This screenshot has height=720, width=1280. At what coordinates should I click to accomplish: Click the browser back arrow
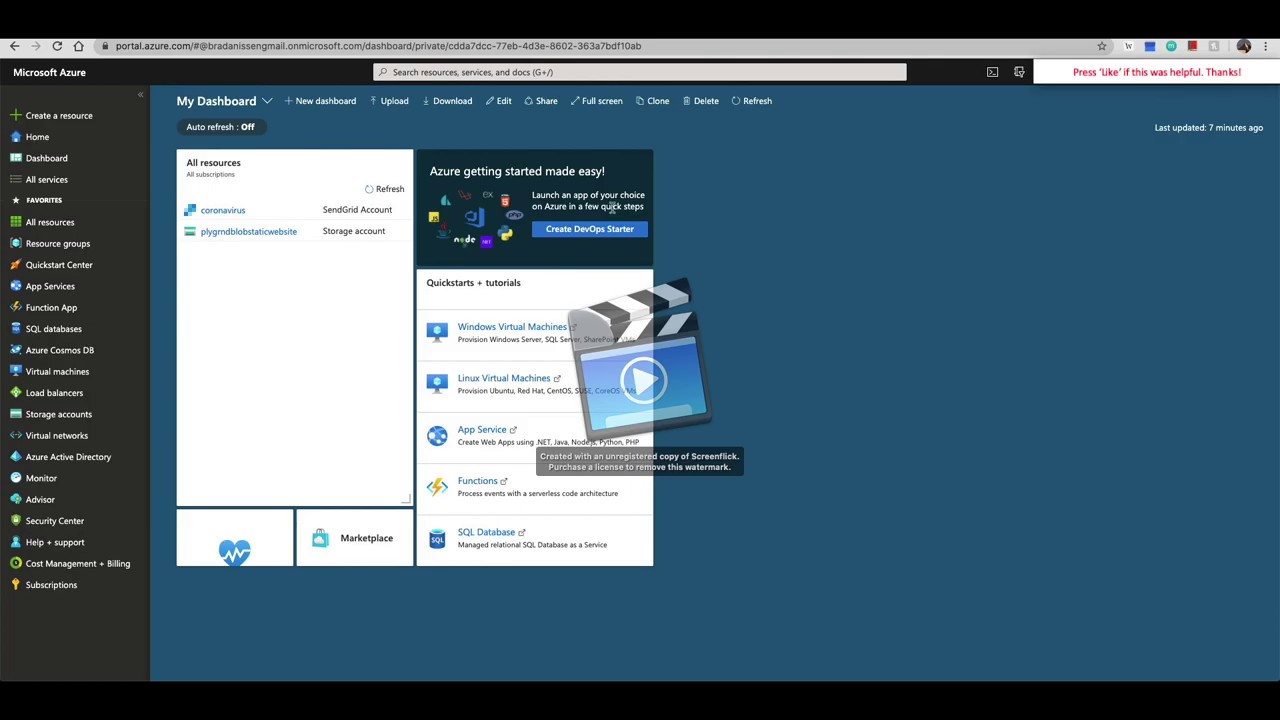coord(14,46)
